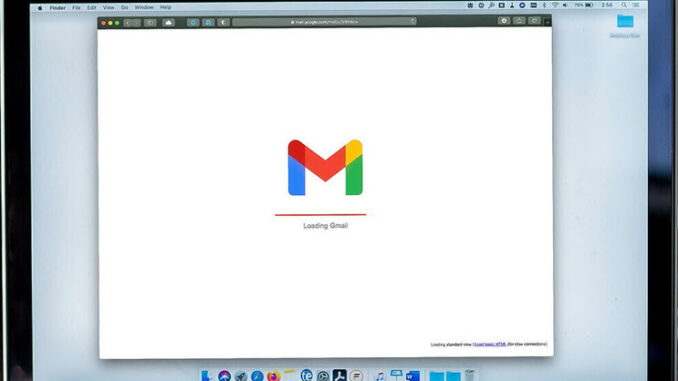678x381 pixels.
Task: Open Microsoft Word from the dock
Action: [413, 376]
